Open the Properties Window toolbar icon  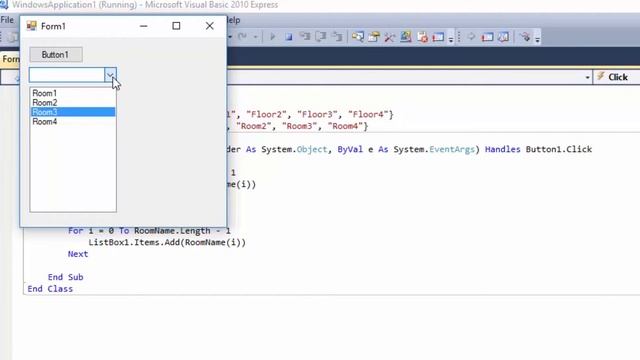(x=373, y=37)
